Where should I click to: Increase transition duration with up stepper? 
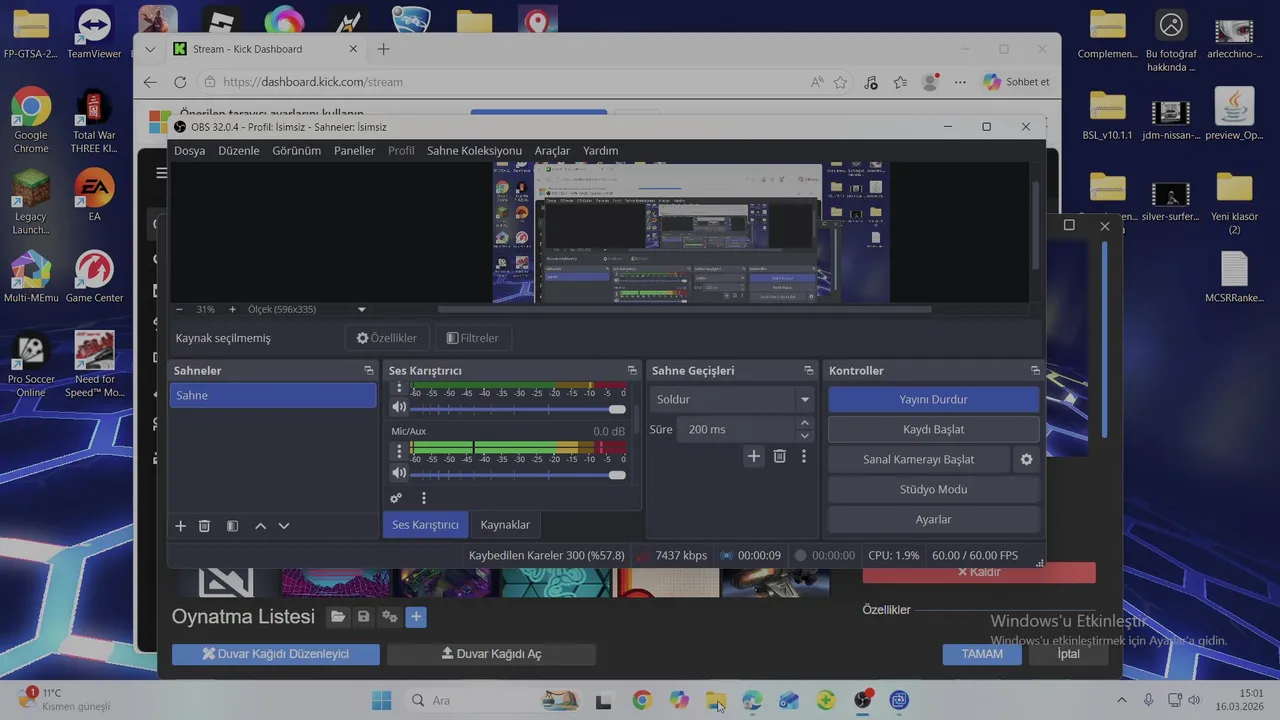point(805,423)
